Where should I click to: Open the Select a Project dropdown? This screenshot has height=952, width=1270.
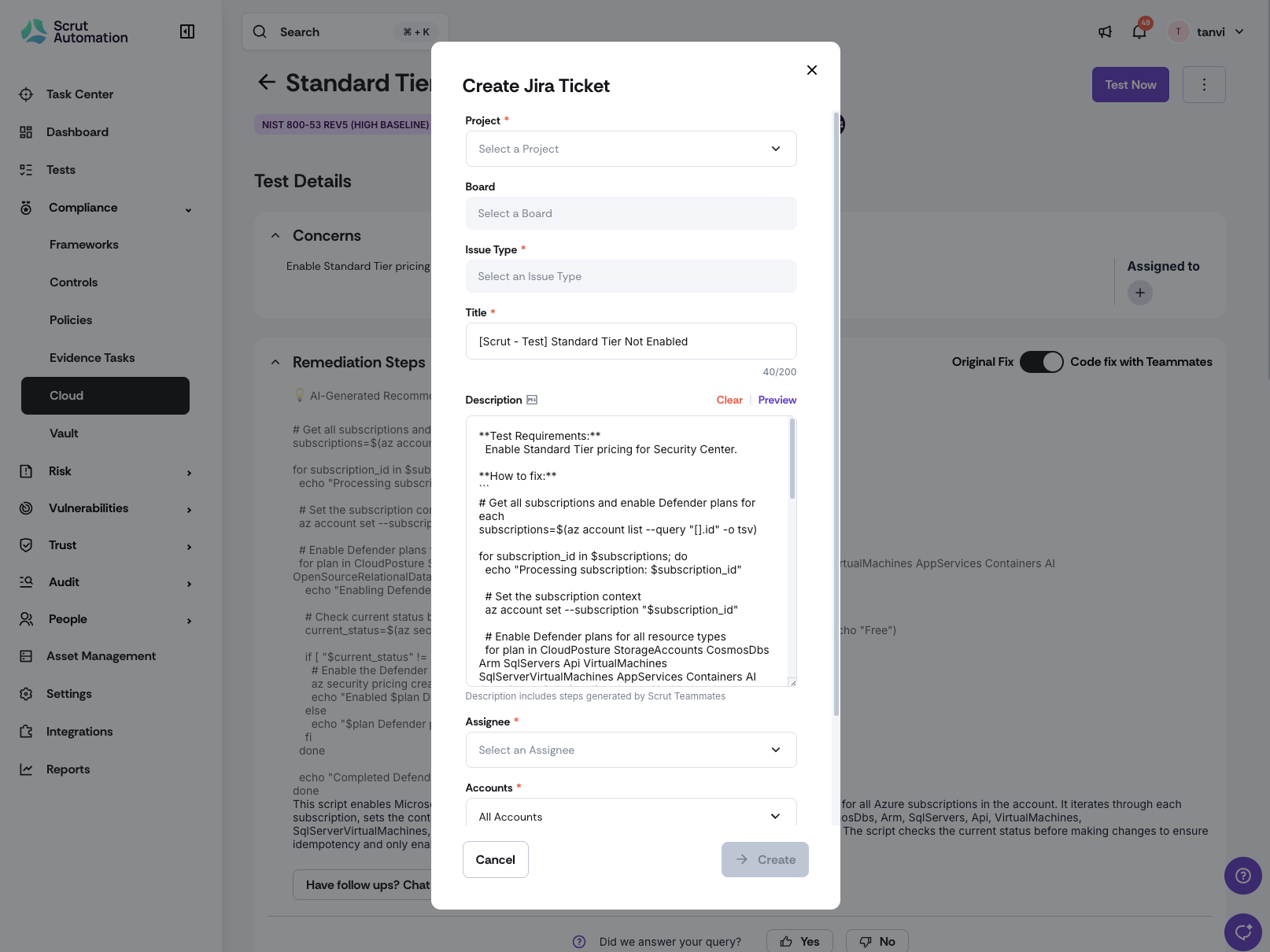(x=631, y=149)
